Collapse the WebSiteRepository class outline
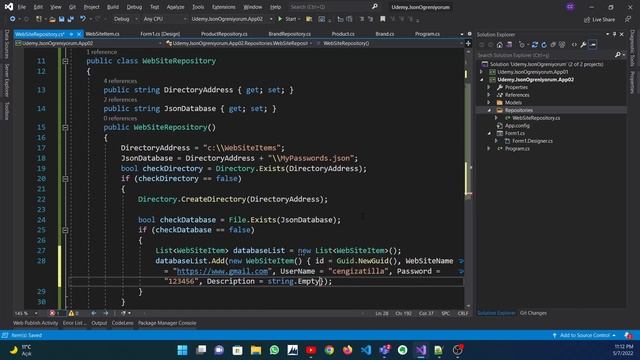 click(65, 61)
